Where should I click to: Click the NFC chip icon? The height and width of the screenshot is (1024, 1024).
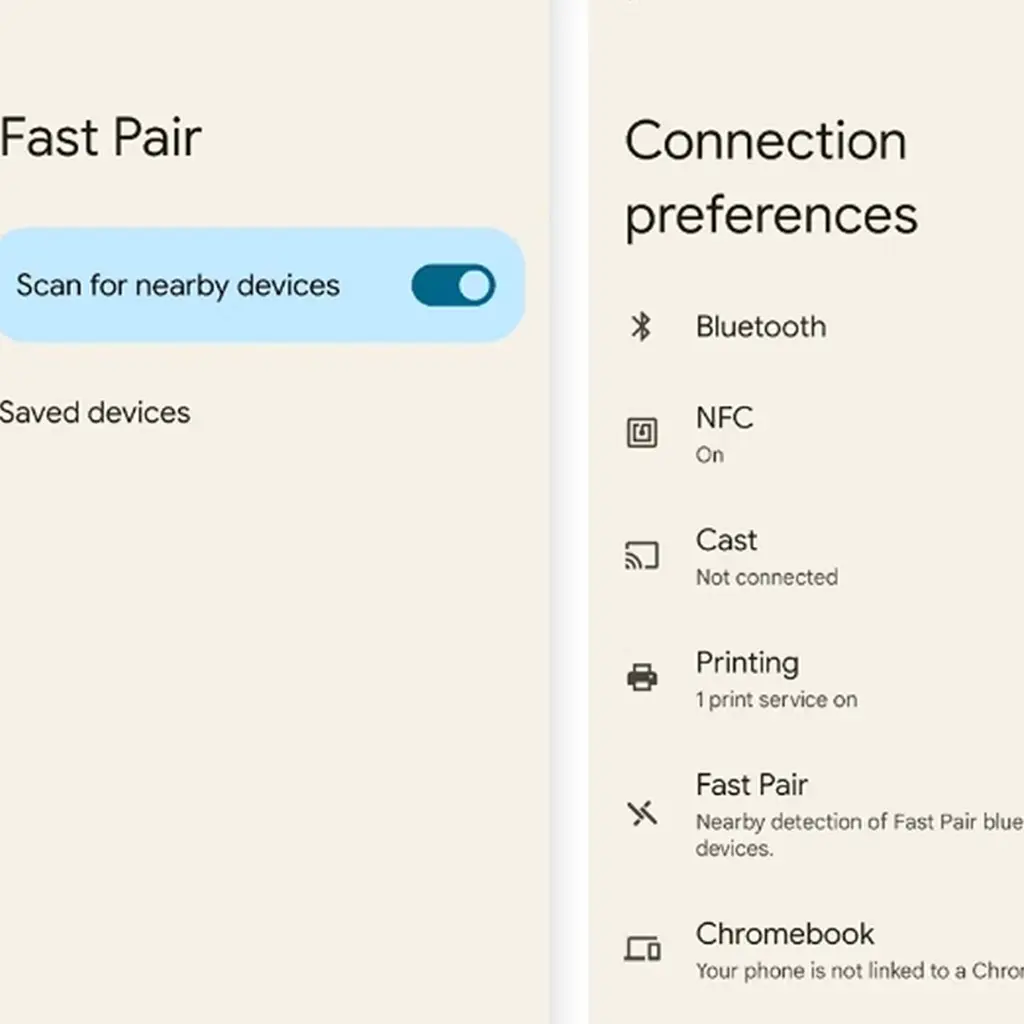641,433
